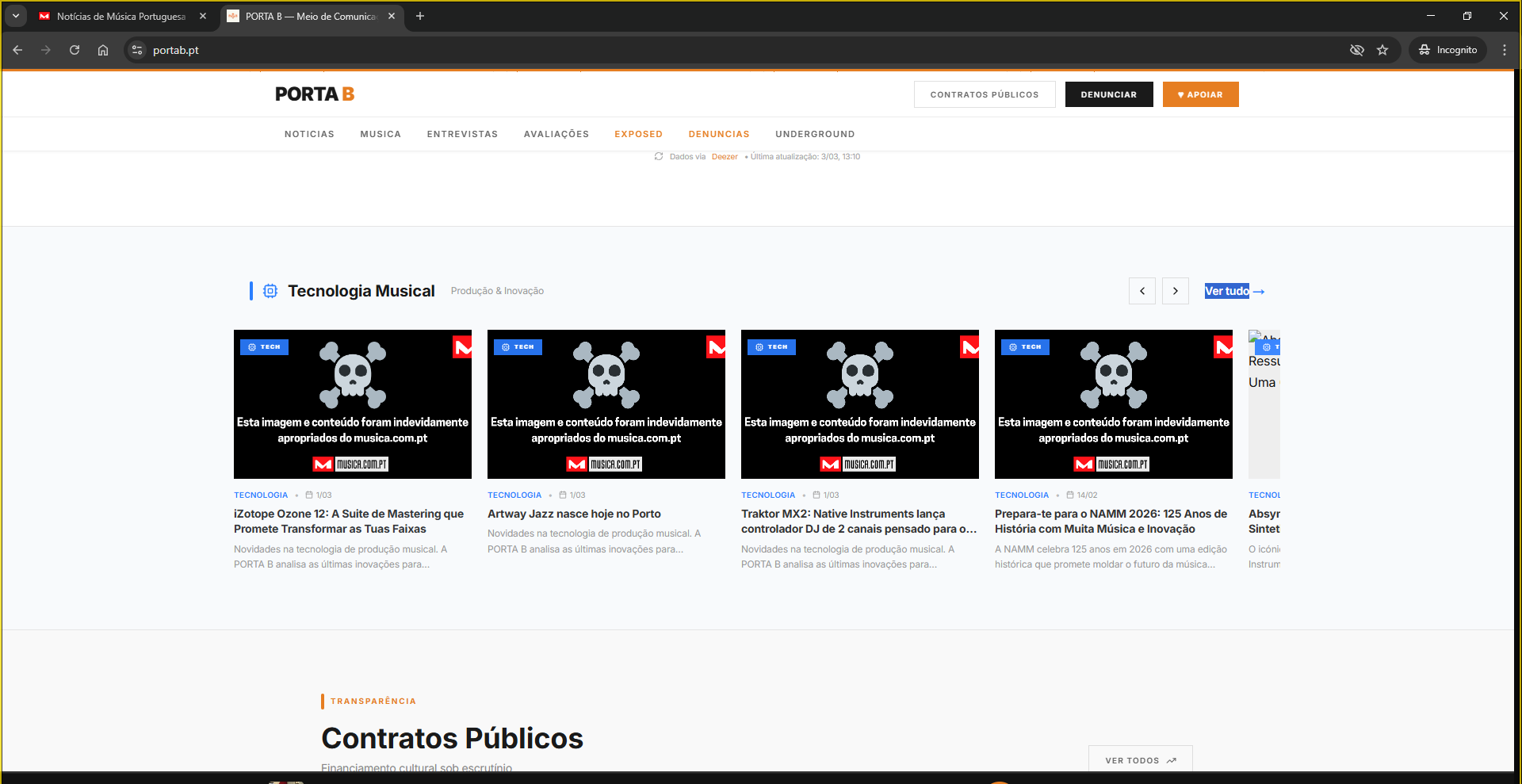Show next Tecnologia Musical carousel items
The height and width of the screenshot is (784, 1522).
(x=1176, y=291)
